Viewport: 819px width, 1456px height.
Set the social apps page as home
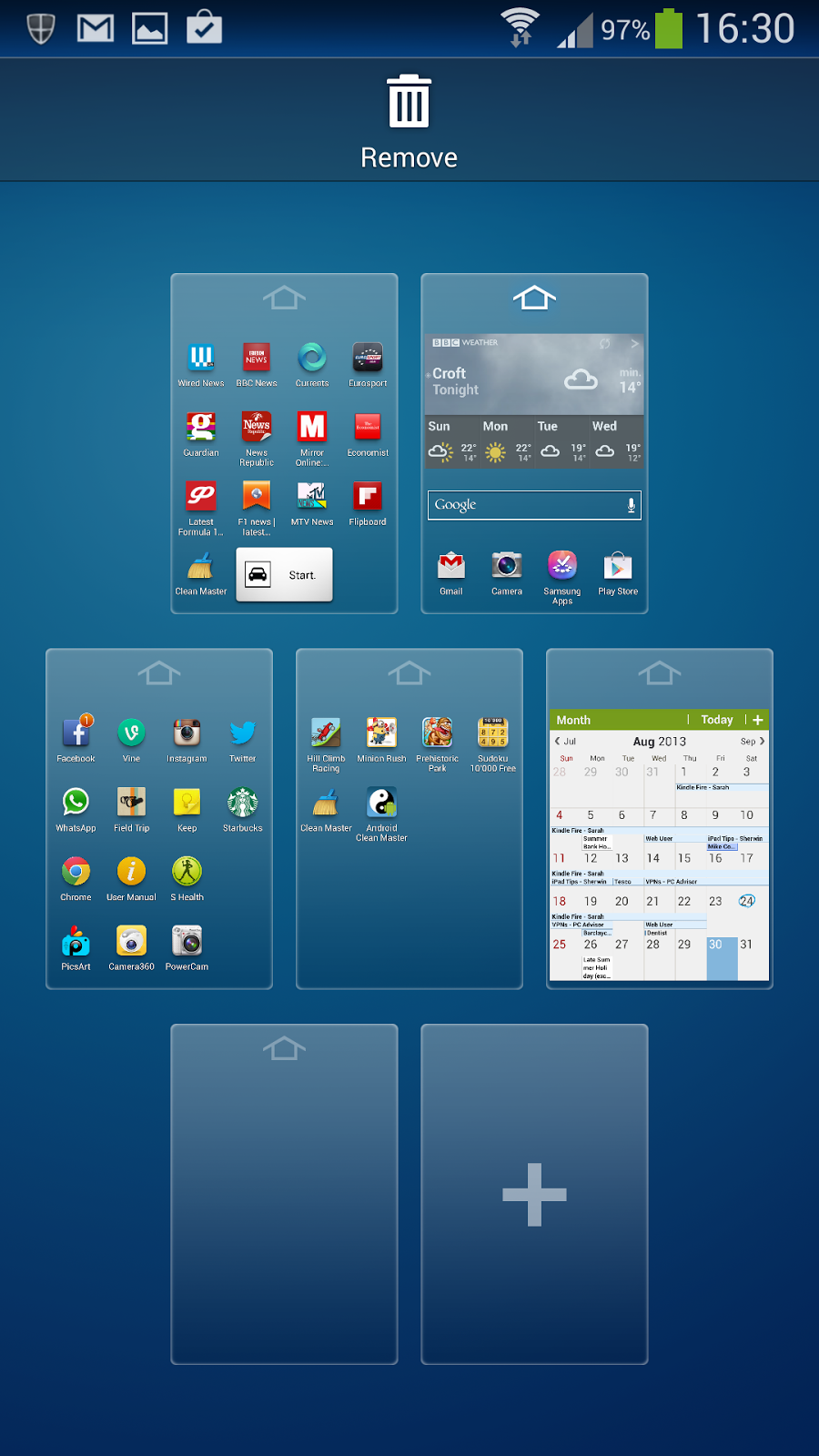(159, 672)
